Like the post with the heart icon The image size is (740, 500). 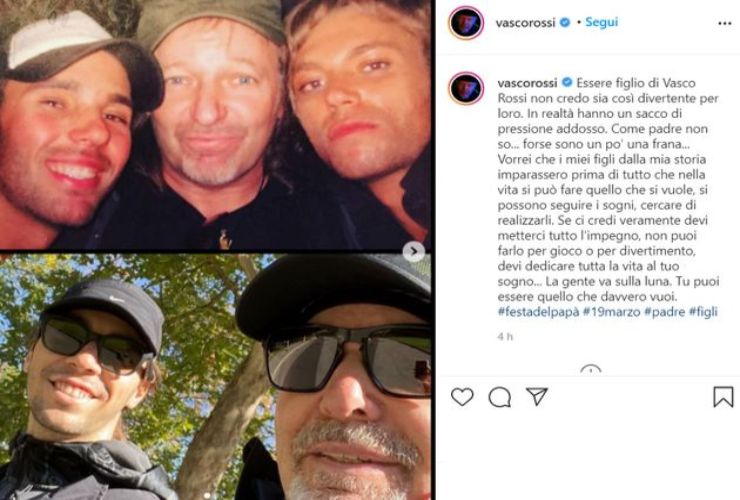point(462,397)
